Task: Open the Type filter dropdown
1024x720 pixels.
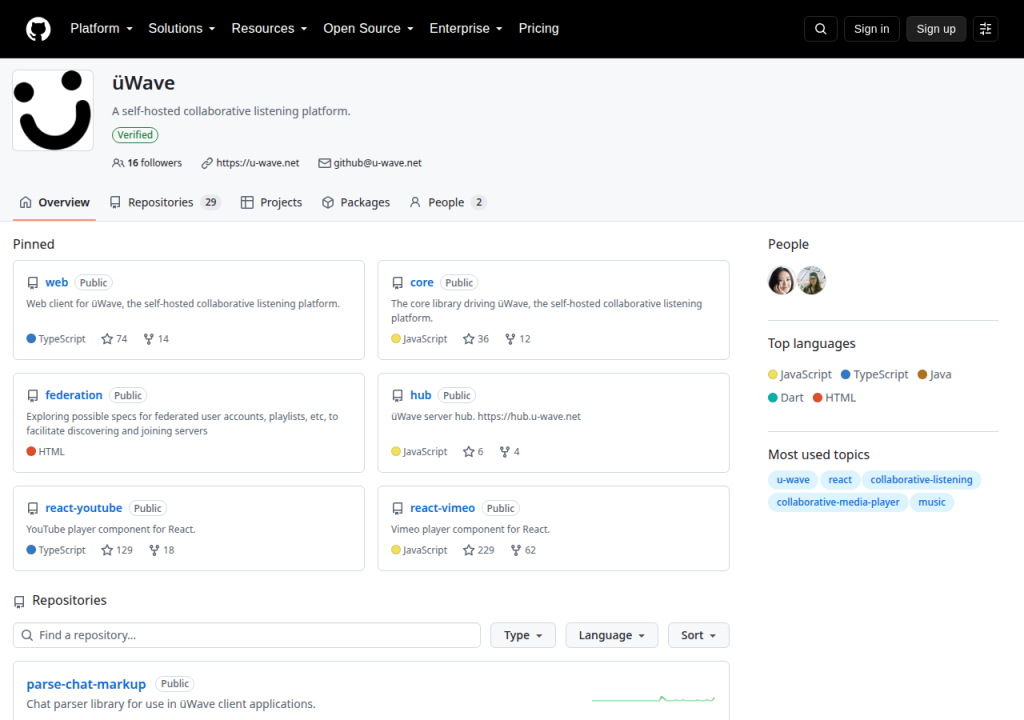Action: pyautogui.click(x=523, y=635)
